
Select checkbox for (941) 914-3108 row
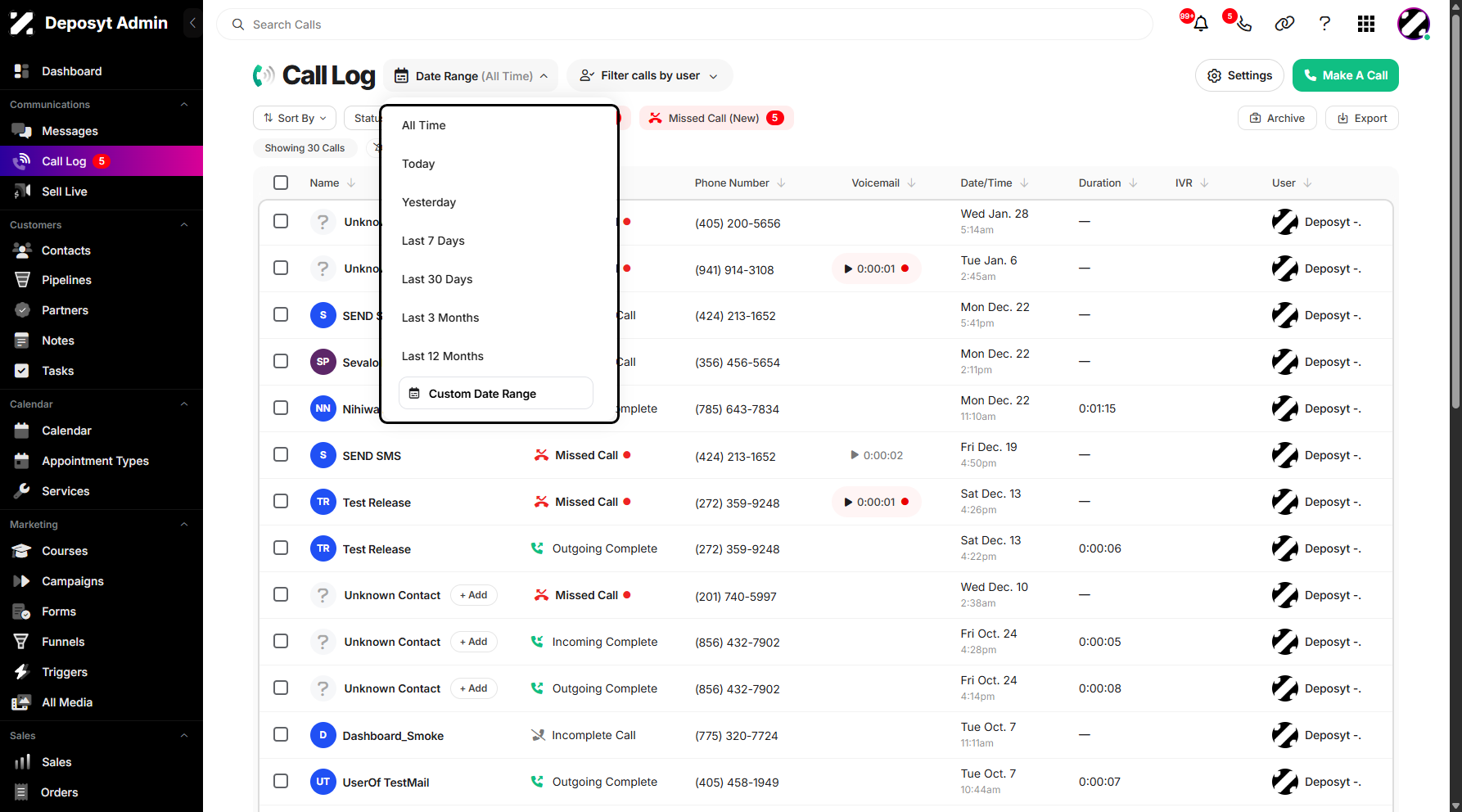click(x=281, y=268)
